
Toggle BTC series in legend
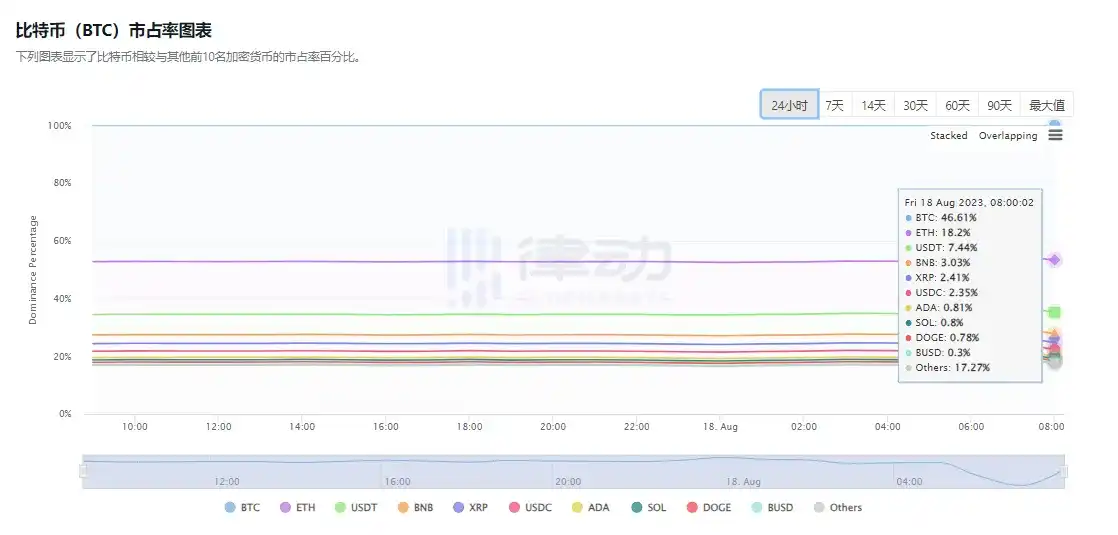click(x=242, y=508)
